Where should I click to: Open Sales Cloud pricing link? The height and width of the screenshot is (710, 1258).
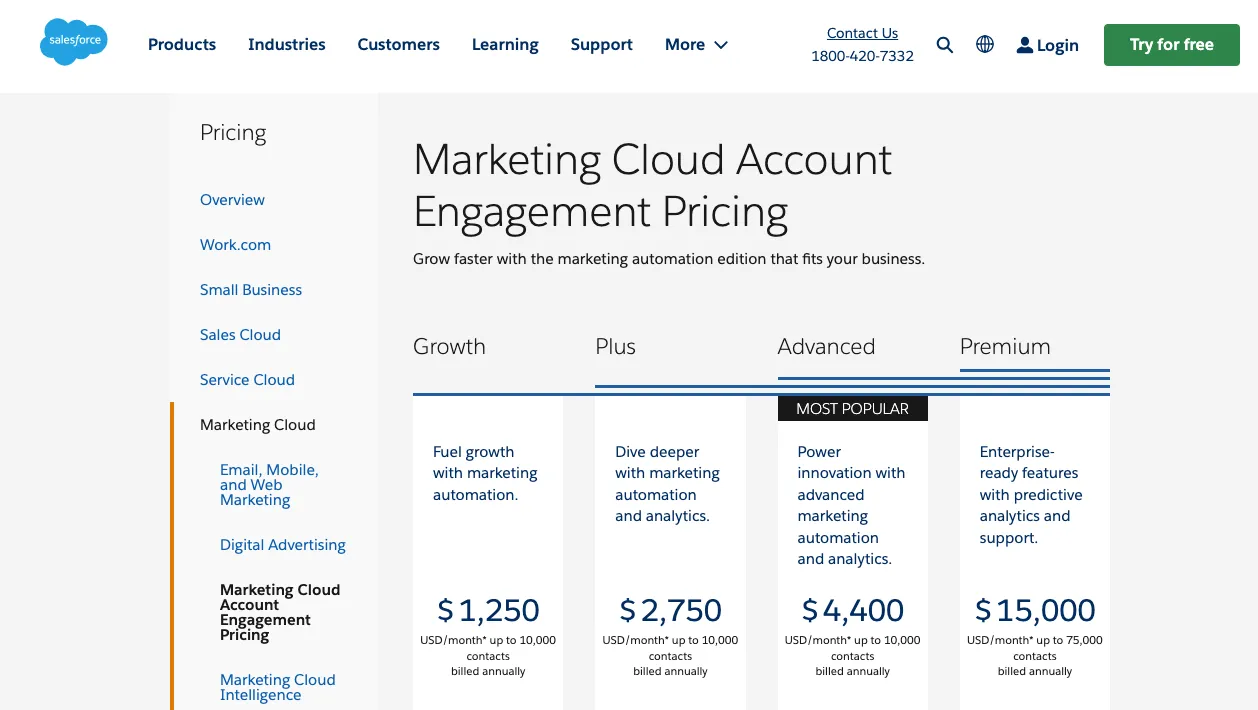click(x=240, y=335)
